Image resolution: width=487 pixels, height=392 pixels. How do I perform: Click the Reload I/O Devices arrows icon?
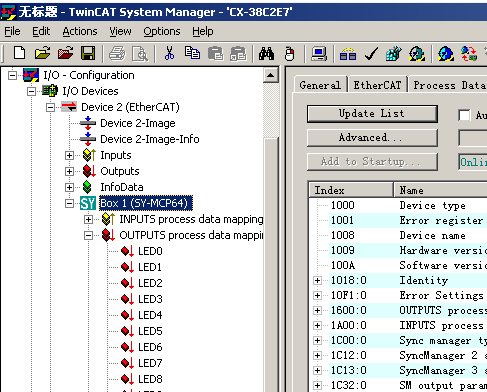(469, 53)
